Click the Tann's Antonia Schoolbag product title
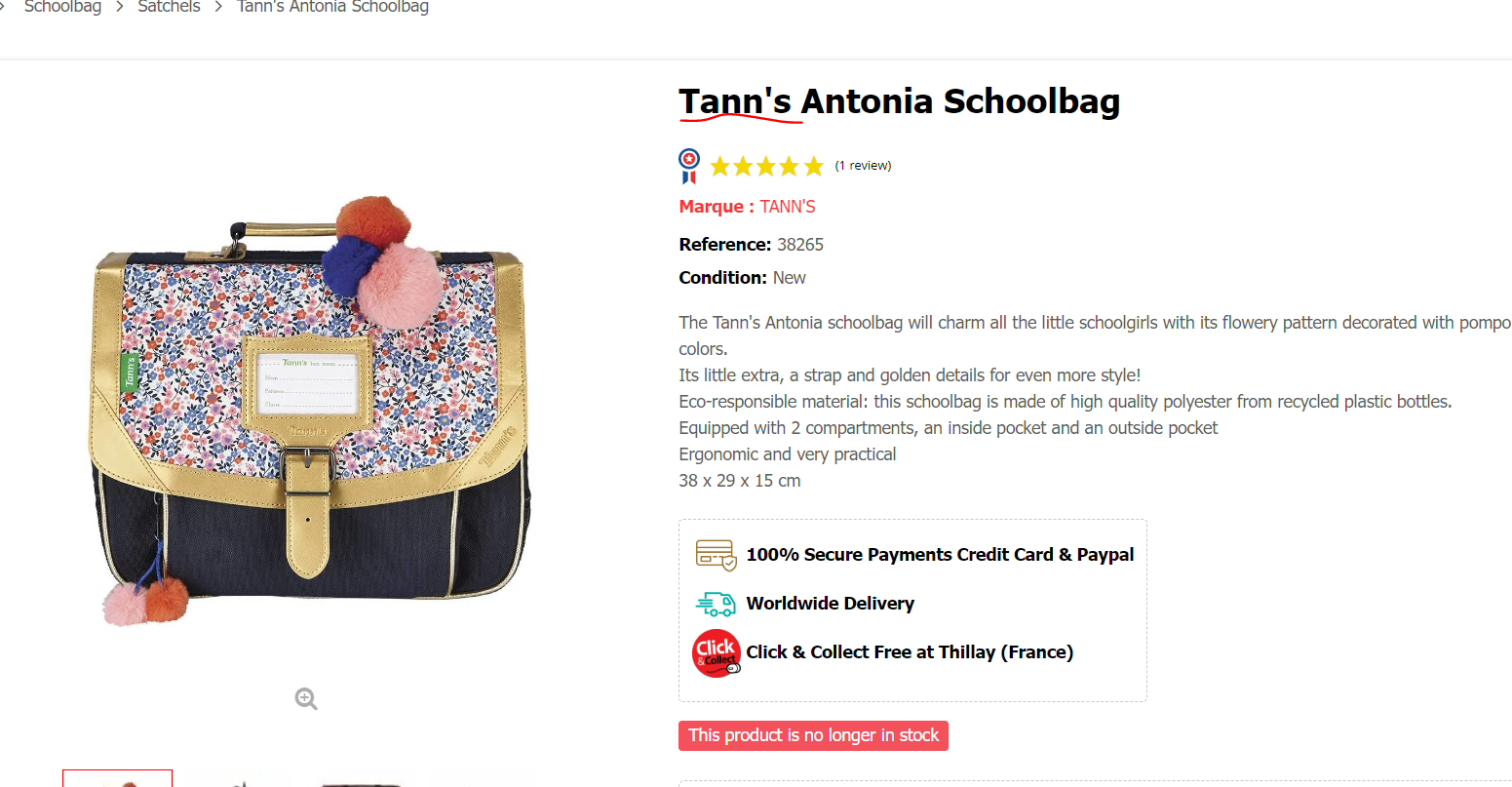This screenshot has height=787, width=1512. [899, 101]
